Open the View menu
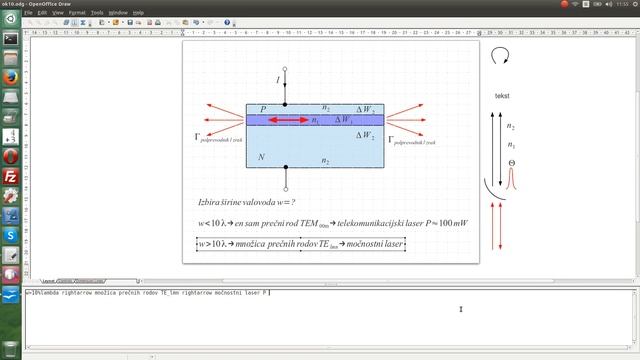This screenshot has height=360, width=640. pos(58,13)
